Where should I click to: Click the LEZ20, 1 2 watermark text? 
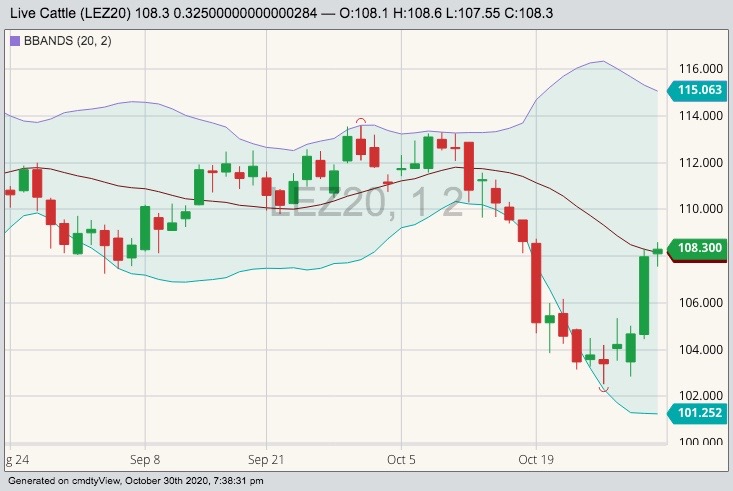367,202
